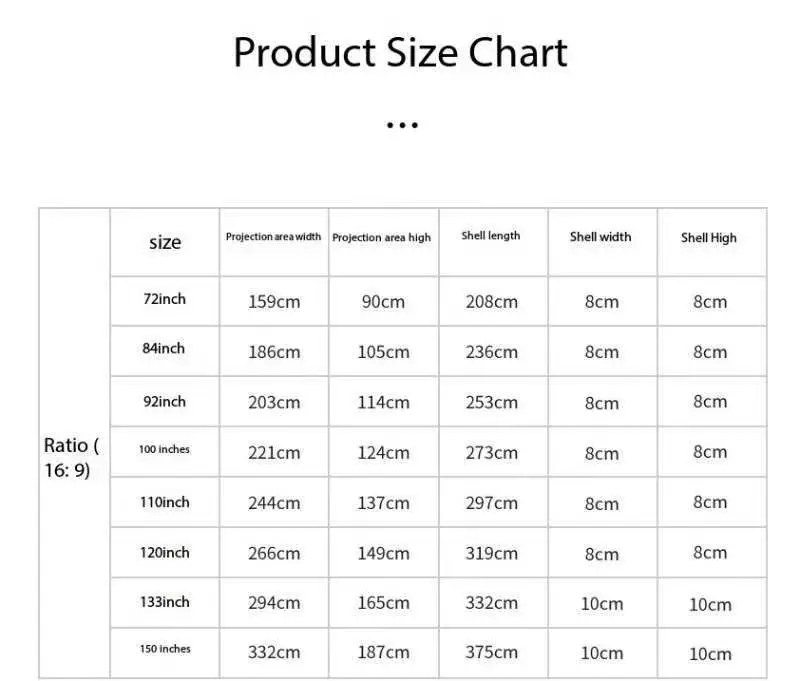Click the Shell width column header

point(601,237)
